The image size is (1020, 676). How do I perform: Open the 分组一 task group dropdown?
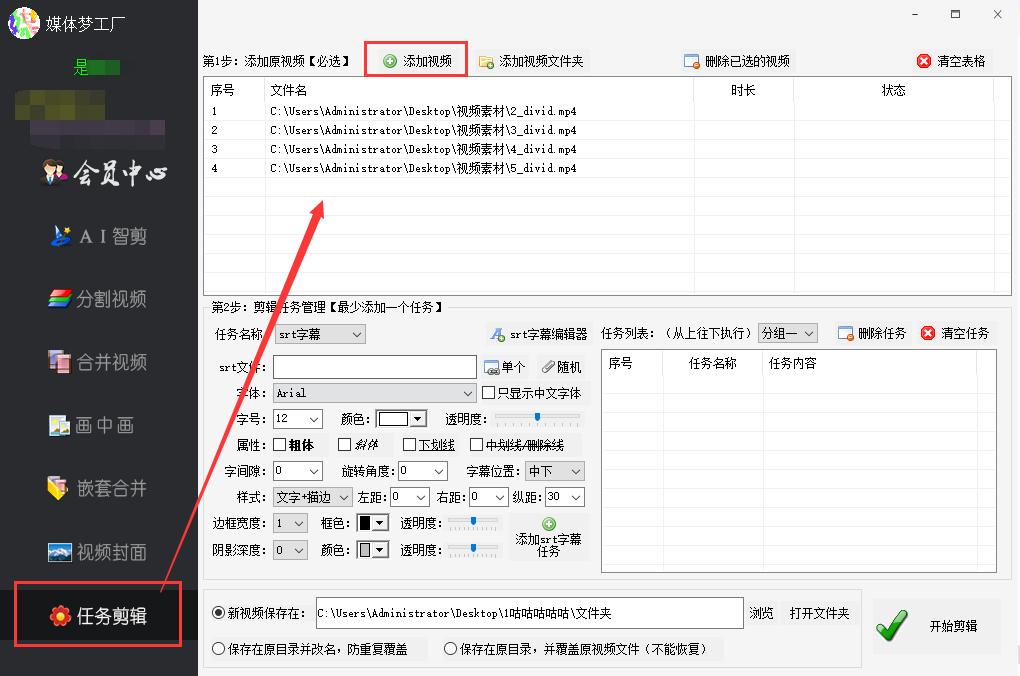(x=787, y=333)
